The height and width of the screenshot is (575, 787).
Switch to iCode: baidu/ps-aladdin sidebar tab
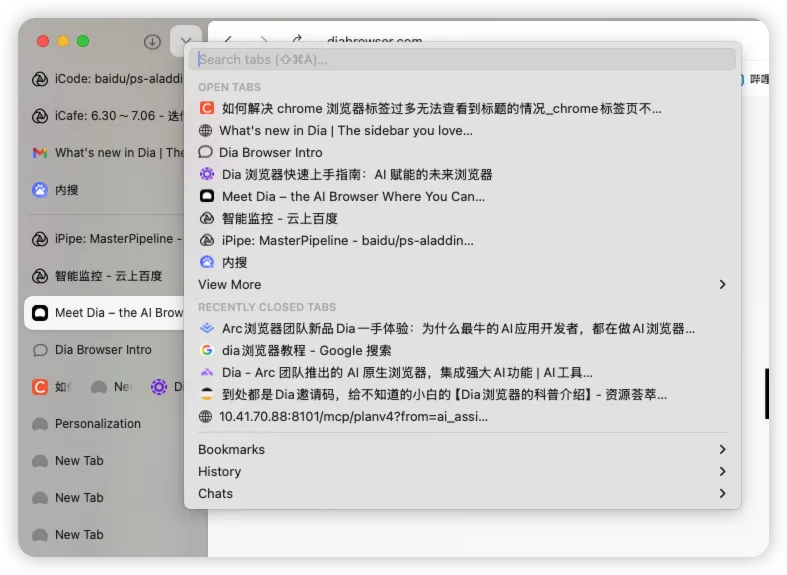pyautogui.click(x=105, y=79)
